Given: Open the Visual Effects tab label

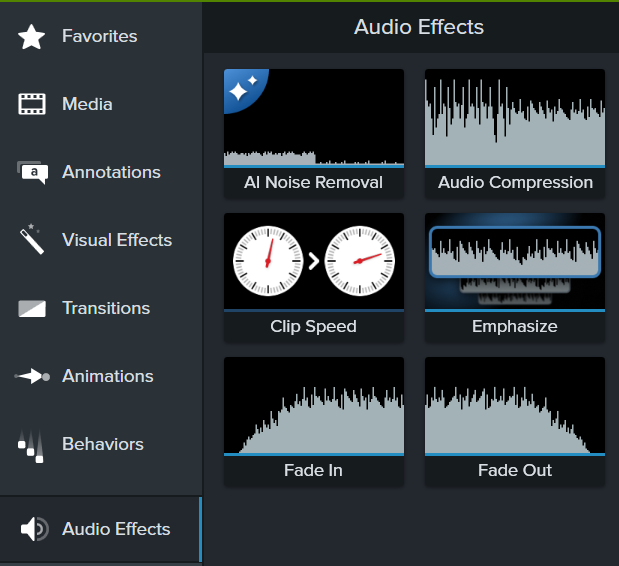Looking at the screenshot, I should pyautogui.click(x=117, y=240).
